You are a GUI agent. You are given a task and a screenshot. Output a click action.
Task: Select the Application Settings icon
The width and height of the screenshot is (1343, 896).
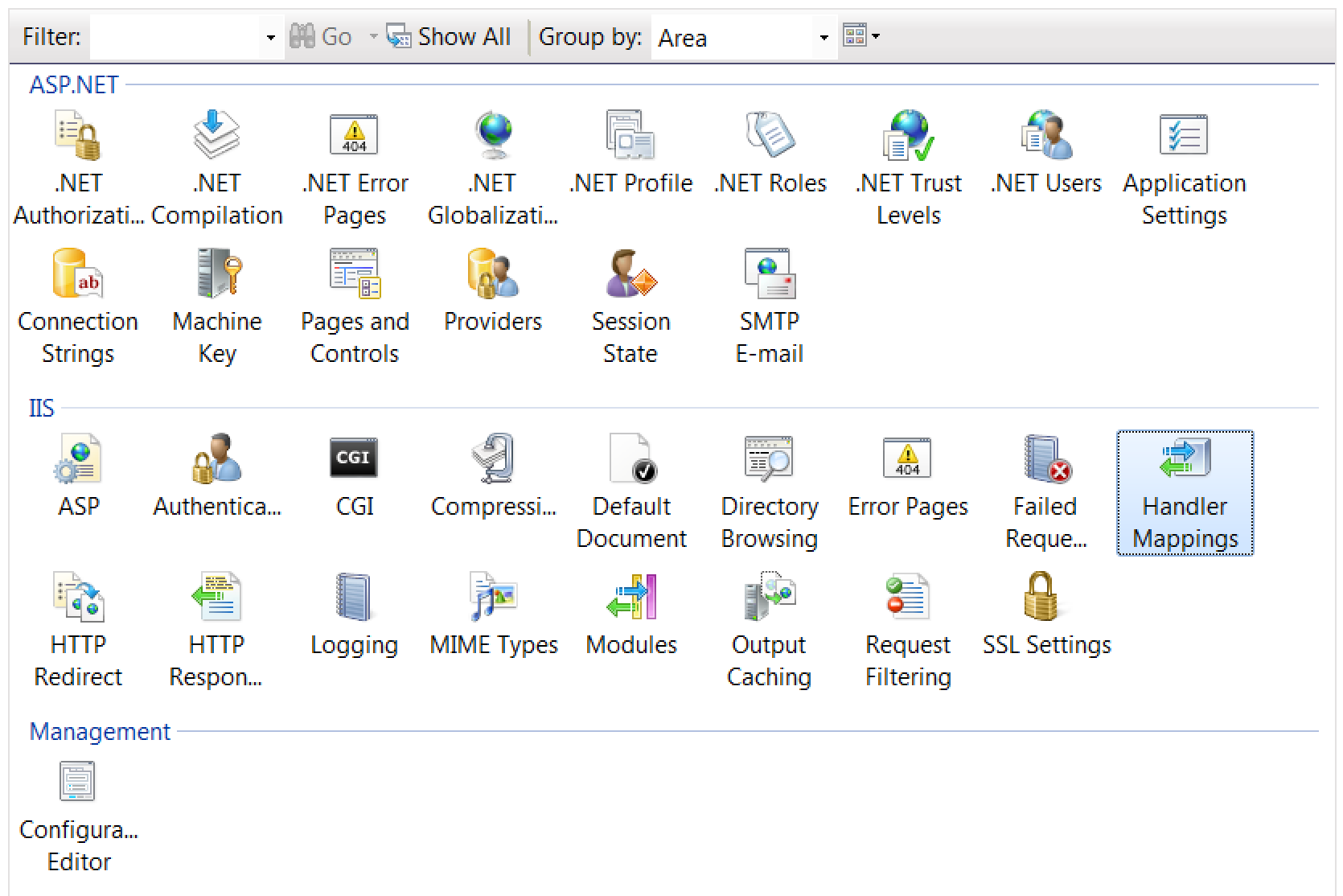1185,135
